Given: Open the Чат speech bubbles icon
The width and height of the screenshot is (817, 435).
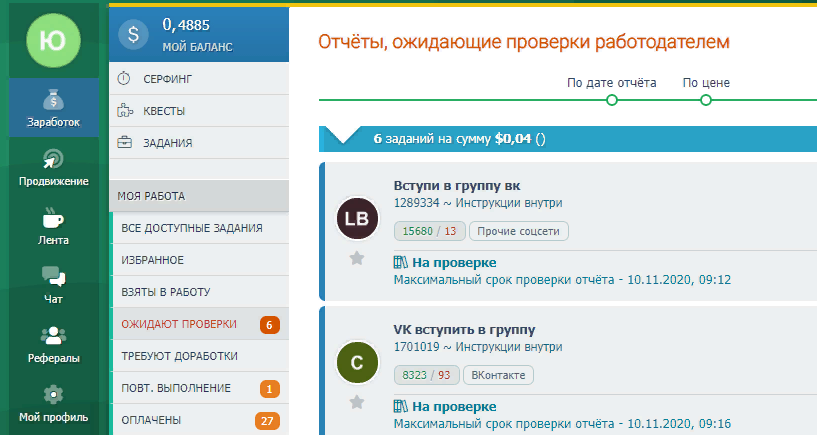Looking at the screenshot, I should click(x=54, y=277).
